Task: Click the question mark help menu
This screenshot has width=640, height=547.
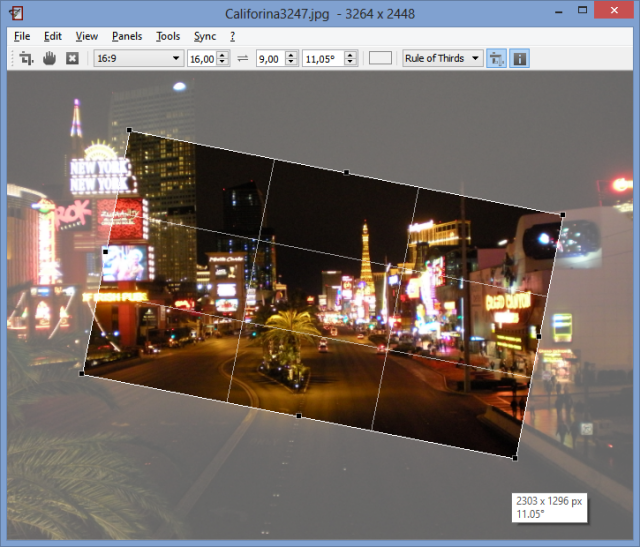Action: coord(232,36)
